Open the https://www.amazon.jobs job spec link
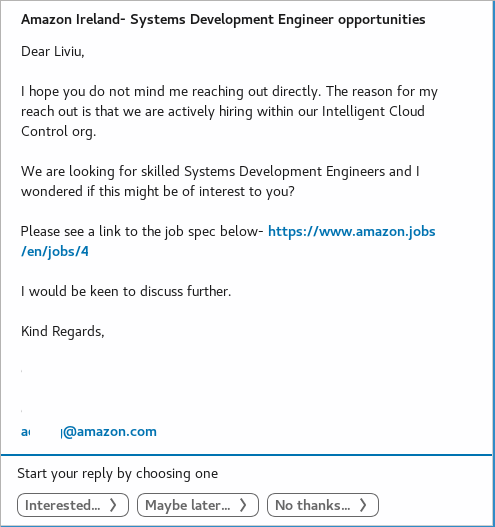This screenshot has width=495, height=527. pos(352,231)
